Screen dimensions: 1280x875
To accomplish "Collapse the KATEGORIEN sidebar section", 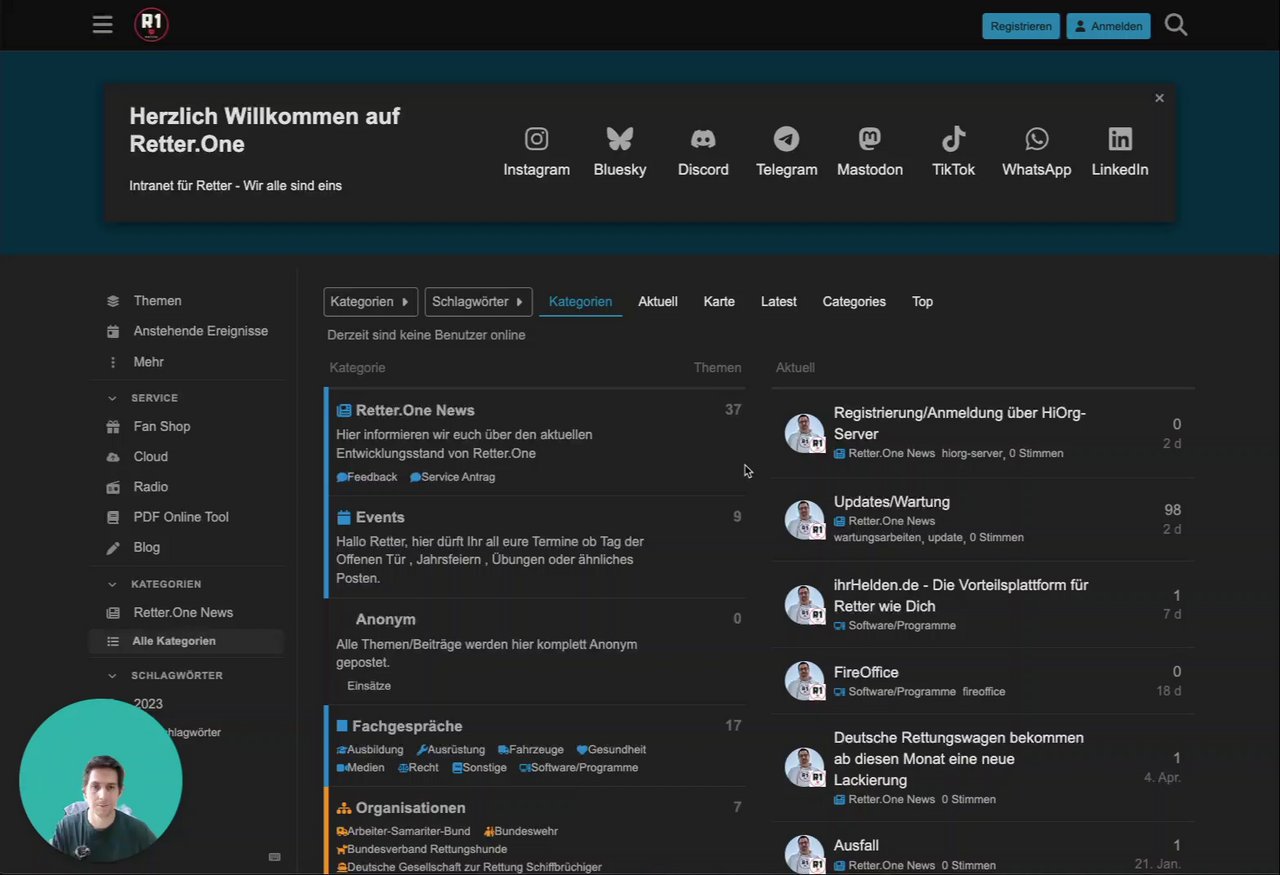I will 112,584.
